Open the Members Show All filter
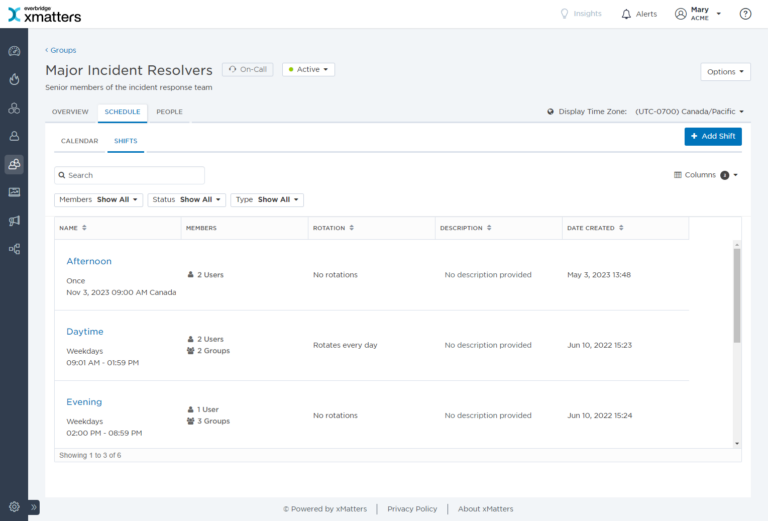This screenshot has height=521, width=768. click(x=99, y=200)
